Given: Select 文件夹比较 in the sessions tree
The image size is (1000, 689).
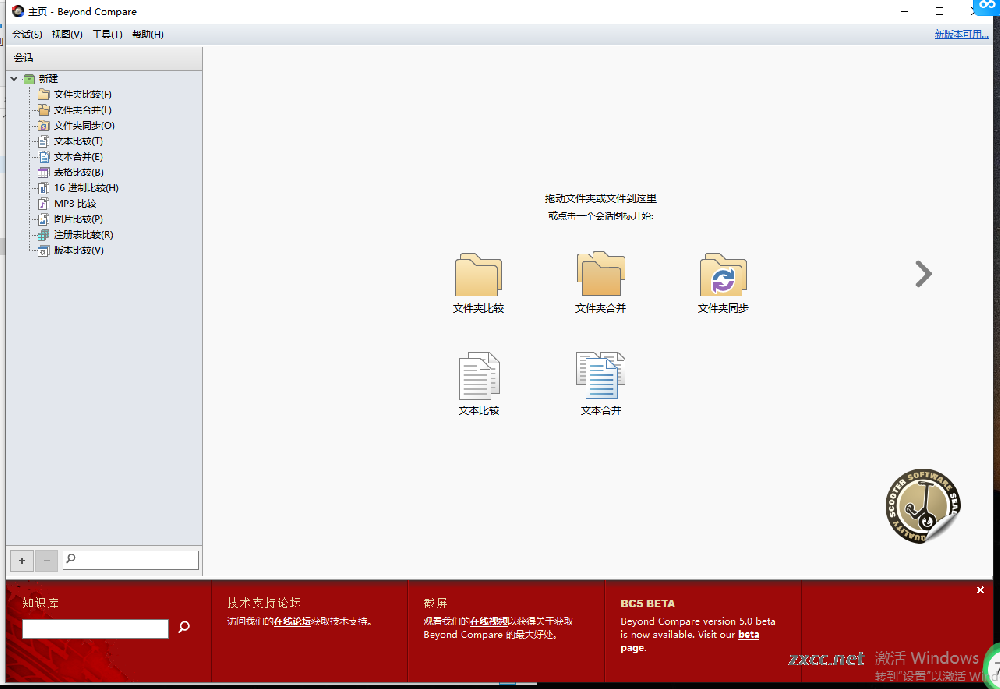Looking at the screenshot, I should pyautogui.click(x=82, y=94).
